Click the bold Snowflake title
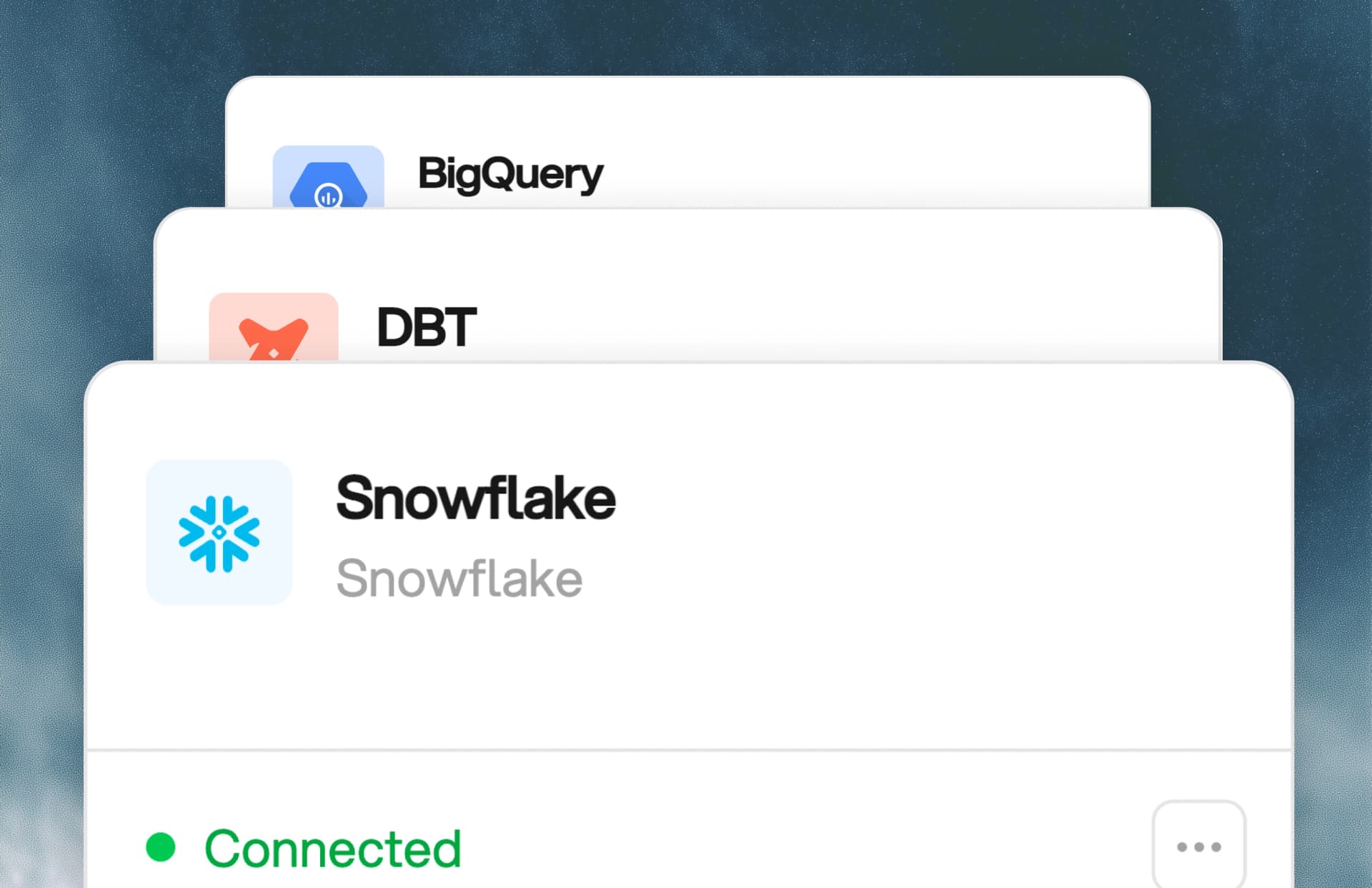 [x=476, y=498]
